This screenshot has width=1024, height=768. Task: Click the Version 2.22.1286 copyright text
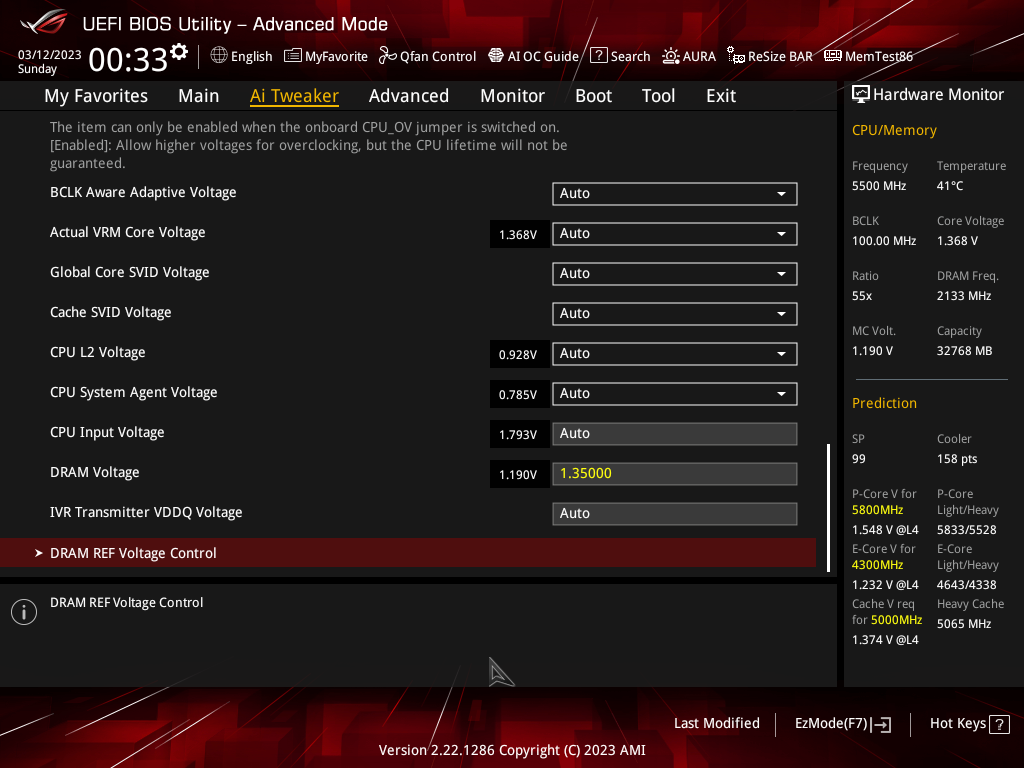[x=512, y=750]
